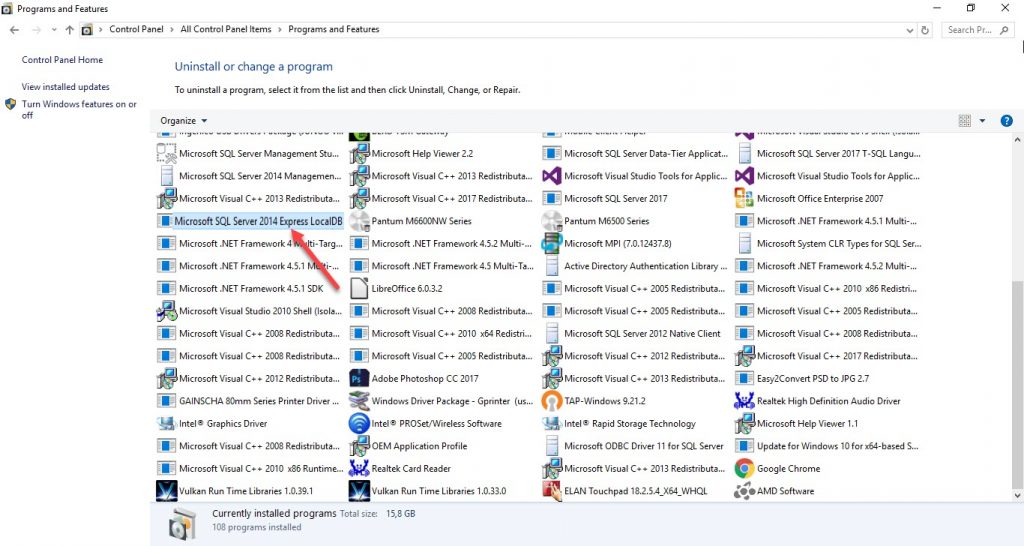Click the TAP-Windows 9.21.2 icon
Viewport: 1024px width, 546px height.
click(x=552, y=401)
